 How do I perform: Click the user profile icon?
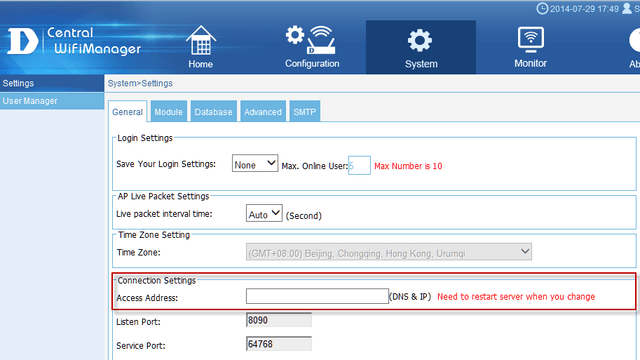[x=627, y=8]
